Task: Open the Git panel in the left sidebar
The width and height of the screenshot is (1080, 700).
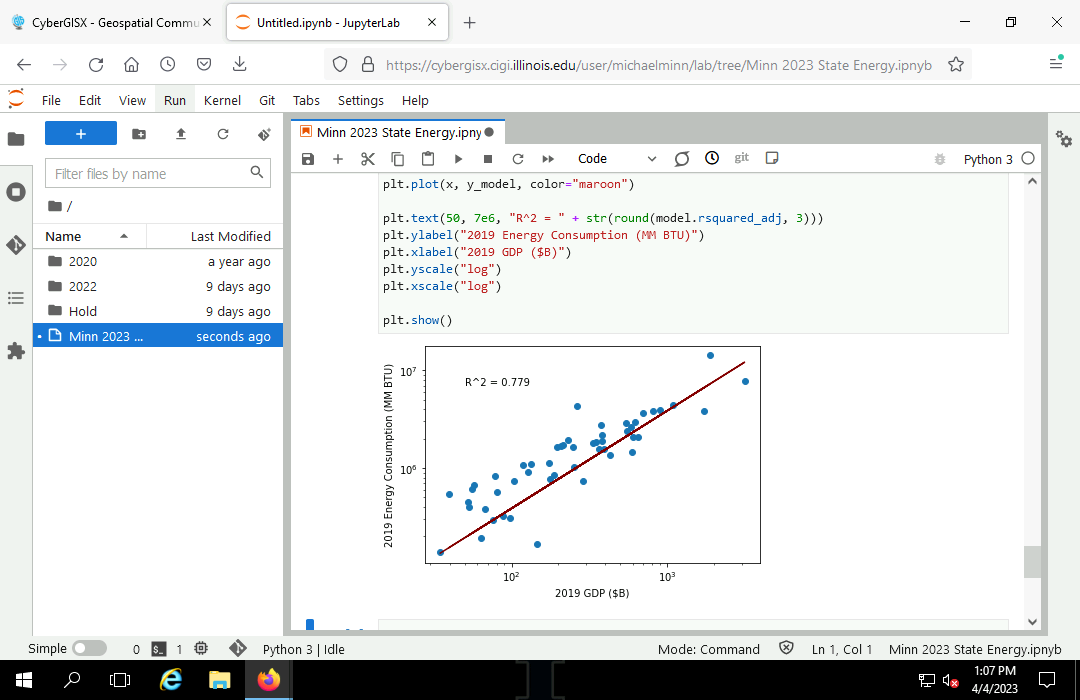Action: (16, 245)
